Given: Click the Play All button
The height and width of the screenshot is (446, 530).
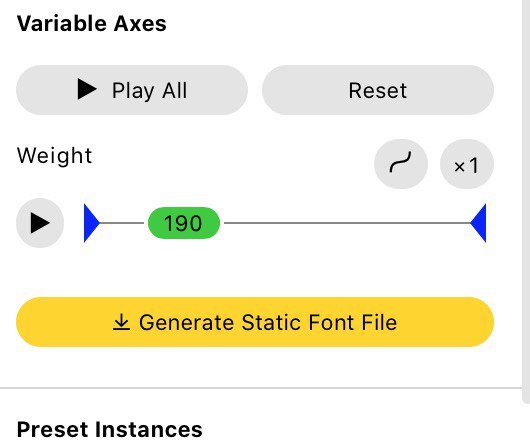Looking at the screenshot, I should tap(132, 90).
